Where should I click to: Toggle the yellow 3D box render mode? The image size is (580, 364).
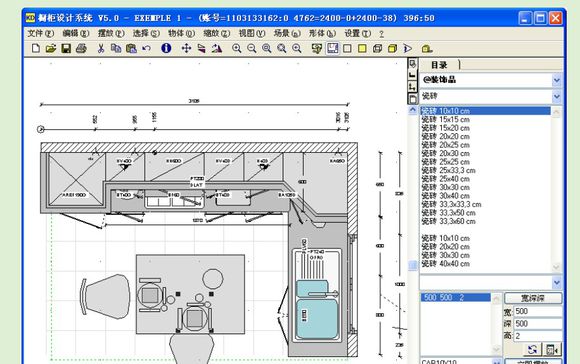pyautogui.click(x=392, y=48)
